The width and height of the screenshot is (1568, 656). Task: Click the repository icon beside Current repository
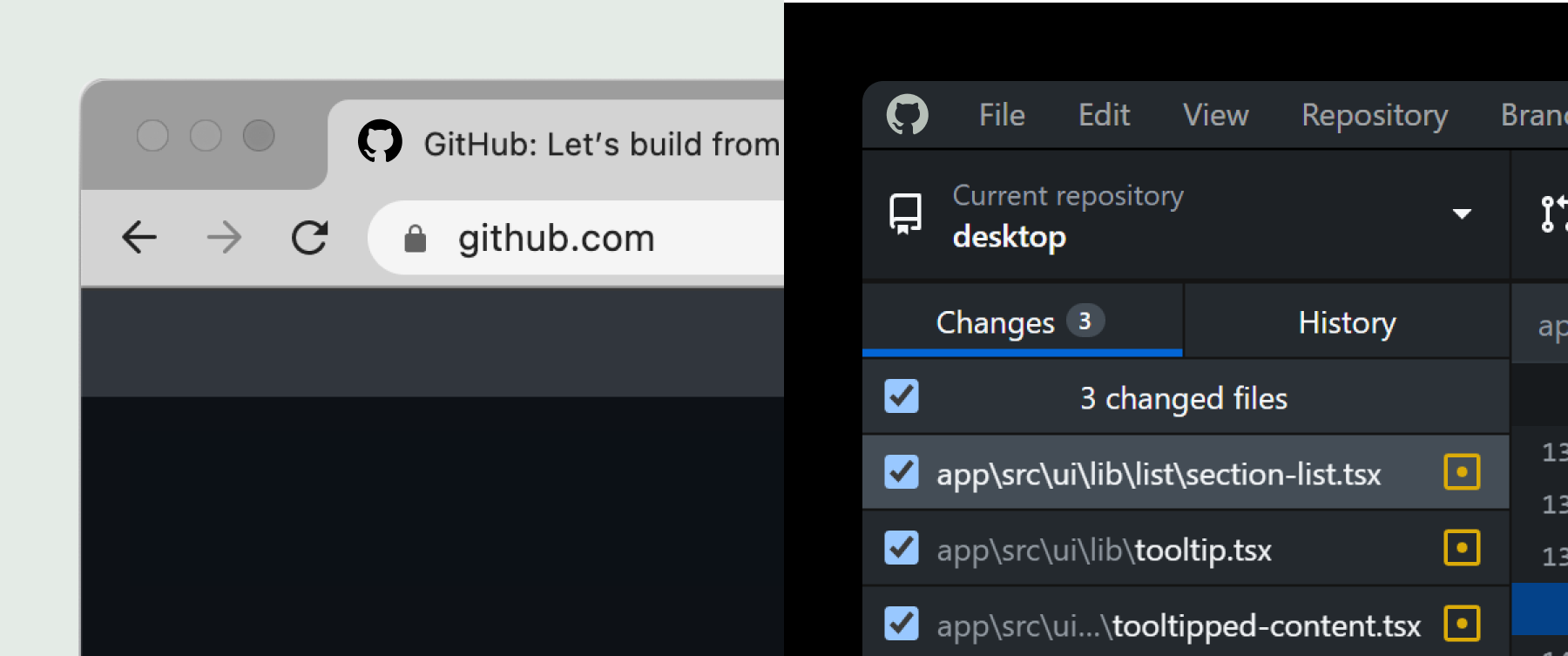click(905, 214)
